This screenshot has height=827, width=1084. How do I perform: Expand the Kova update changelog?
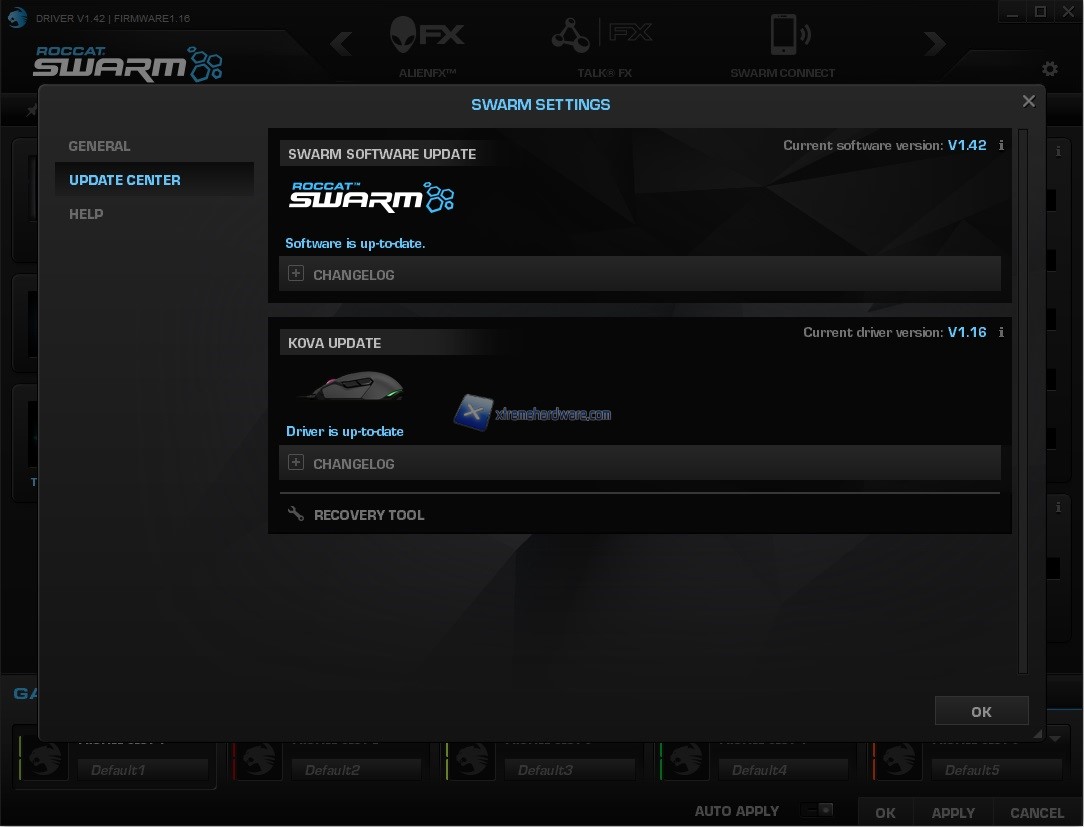pyautogui.click(x=296, y=463)
